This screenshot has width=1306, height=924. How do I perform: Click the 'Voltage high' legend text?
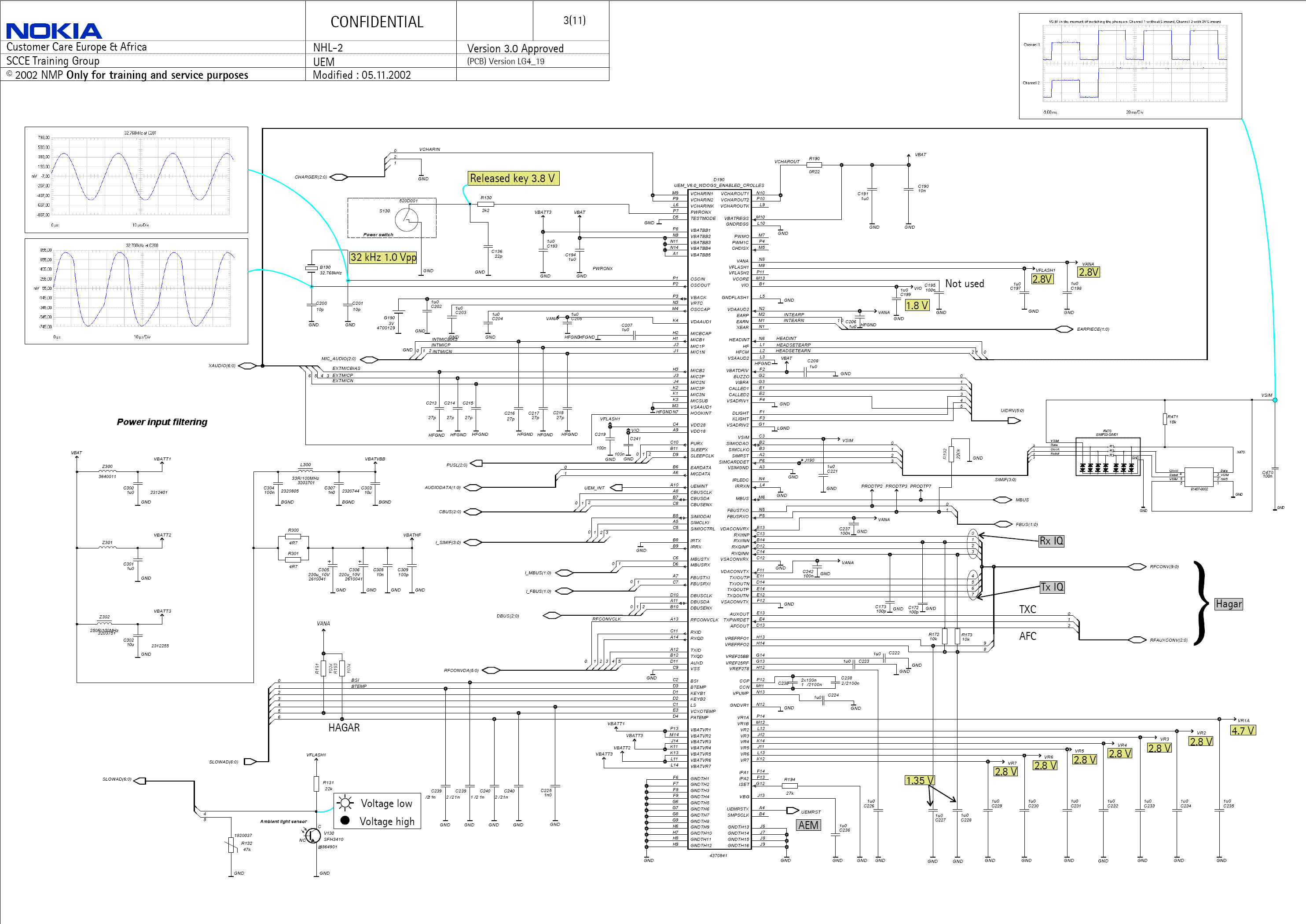click(387, 821)
